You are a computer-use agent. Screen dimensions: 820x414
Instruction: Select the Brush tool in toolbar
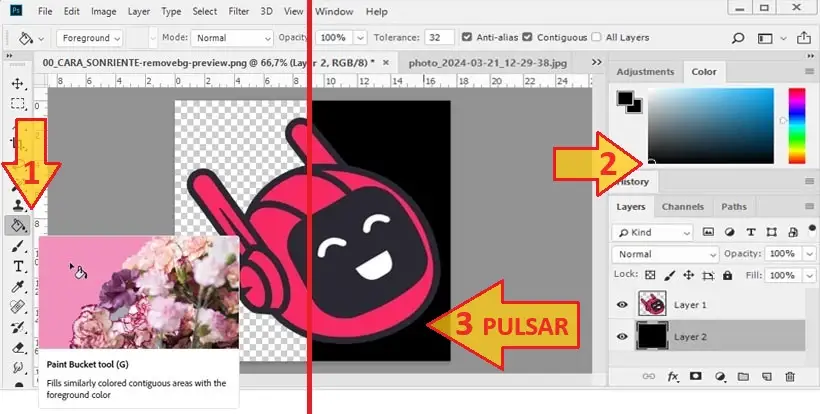pyautogui.click(x=18, y=246)
